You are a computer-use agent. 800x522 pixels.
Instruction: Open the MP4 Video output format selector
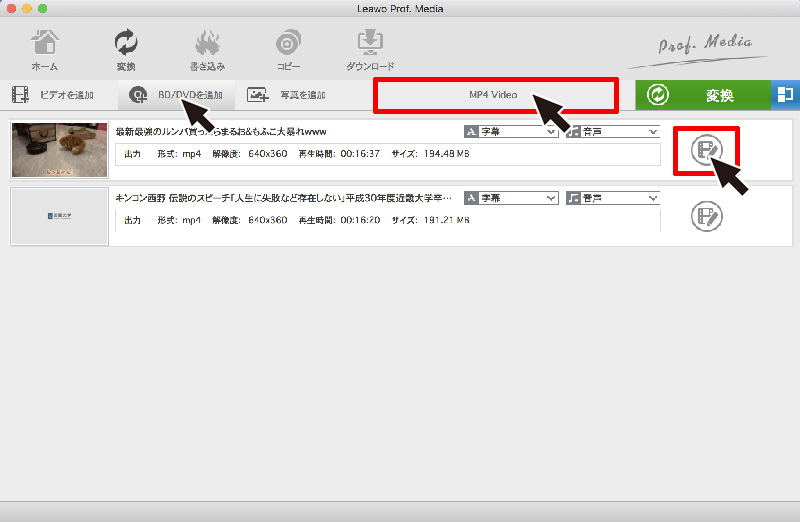pos(495,95)
